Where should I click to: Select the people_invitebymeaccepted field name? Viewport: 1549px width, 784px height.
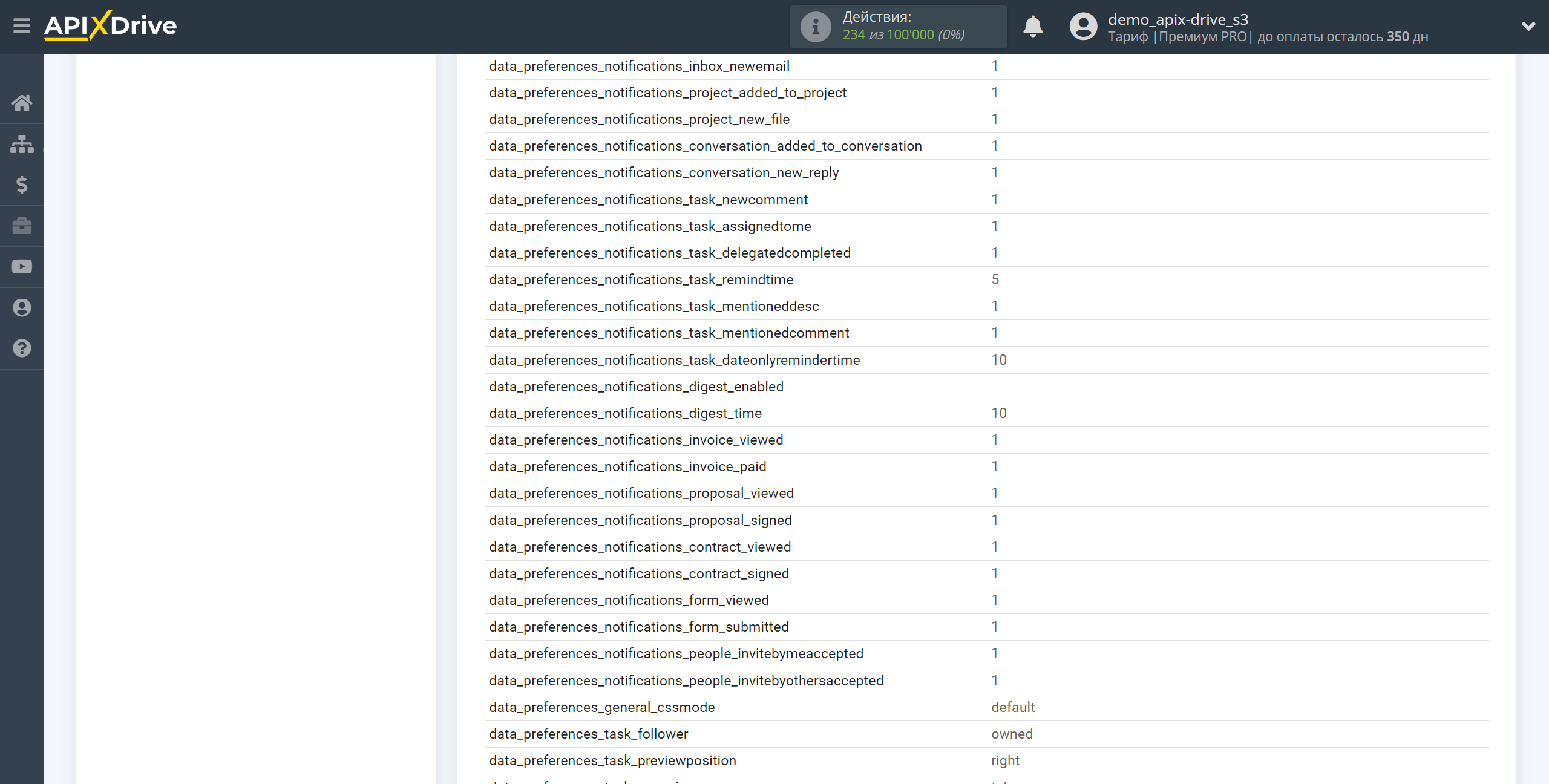coord(676,653)
